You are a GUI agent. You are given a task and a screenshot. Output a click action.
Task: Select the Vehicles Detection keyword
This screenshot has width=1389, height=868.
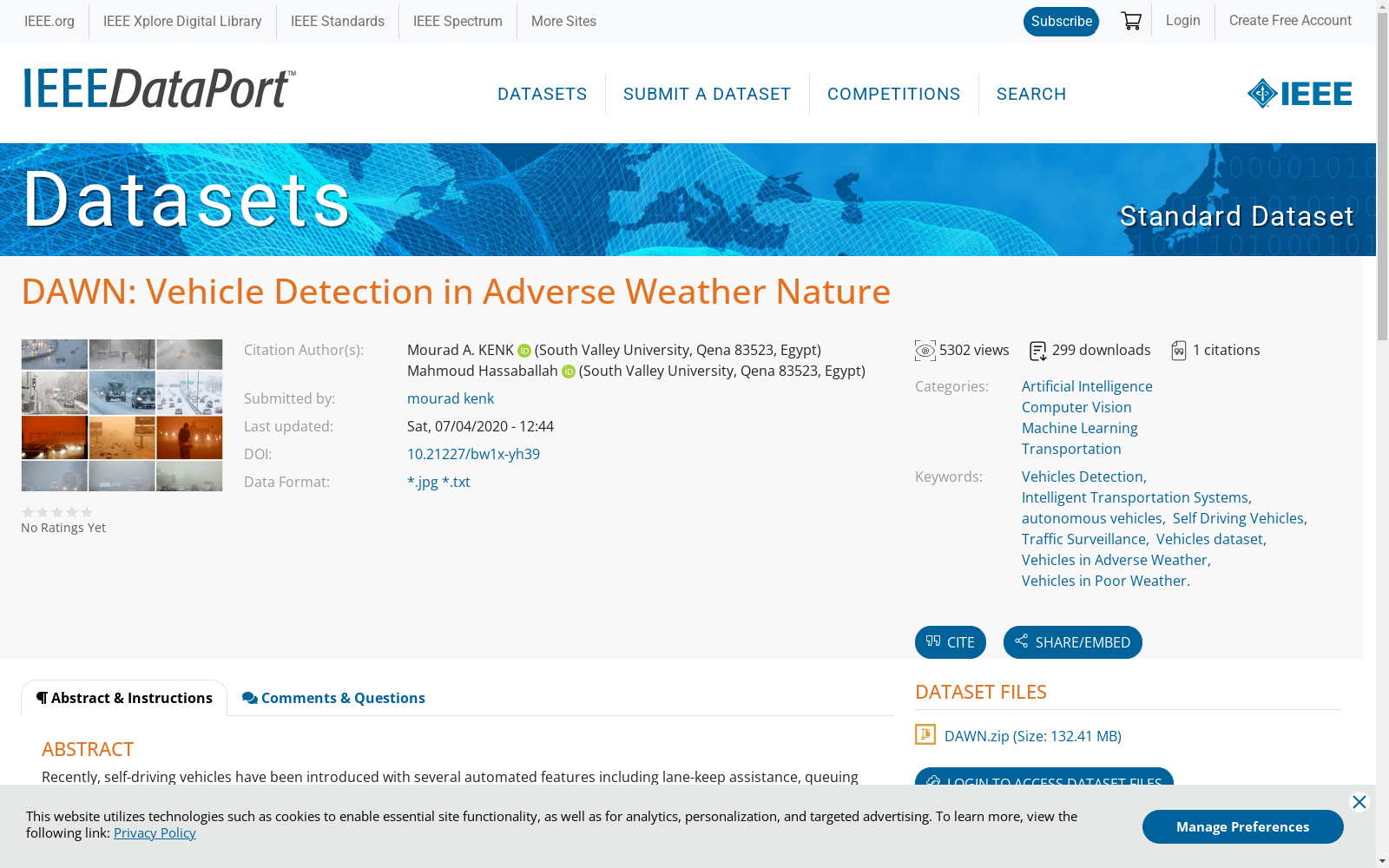1083,477
